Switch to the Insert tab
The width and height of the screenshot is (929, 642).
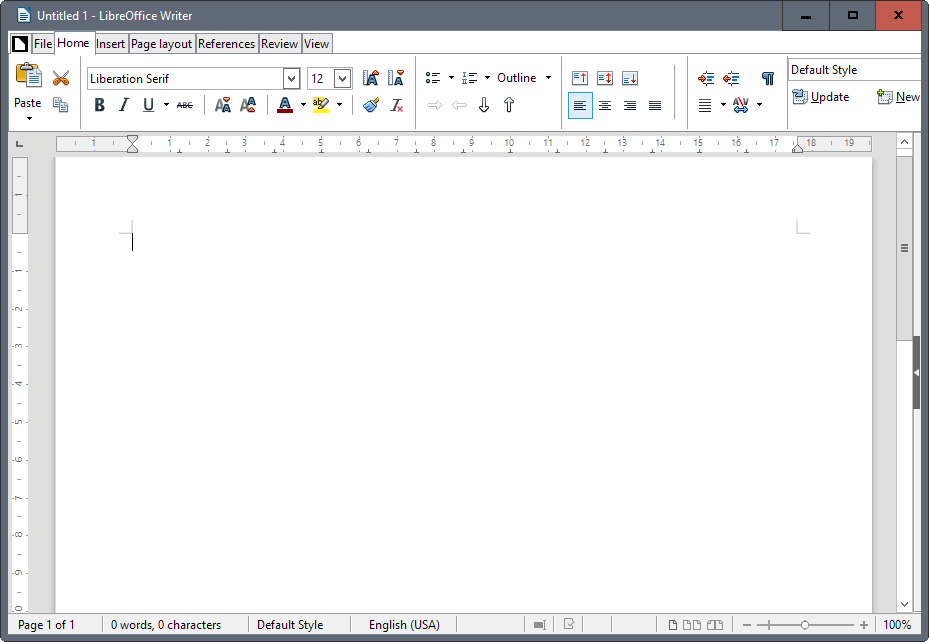tap(110, 44)
